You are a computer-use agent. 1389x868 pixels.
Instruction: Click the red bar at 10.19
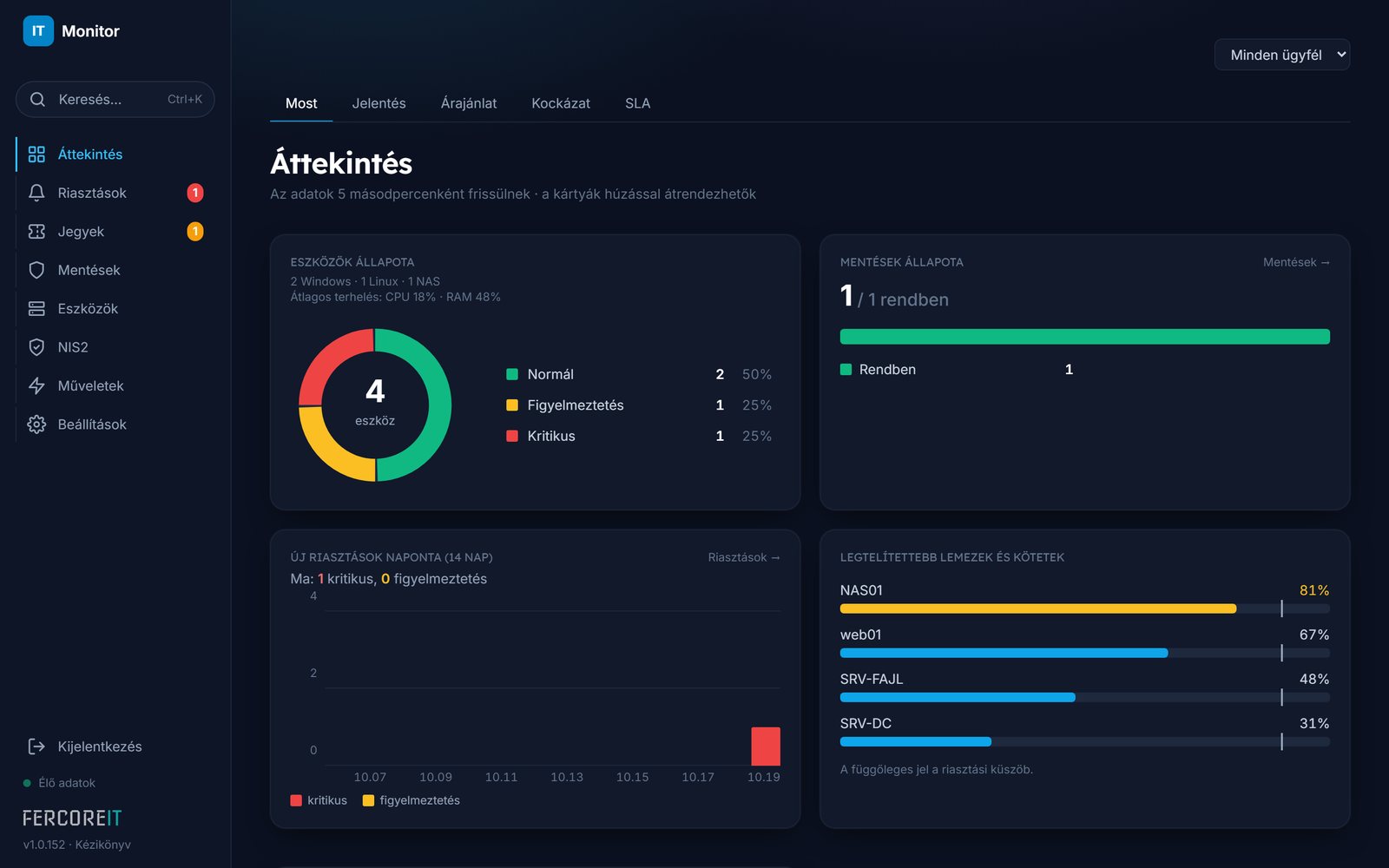(766, 746)
